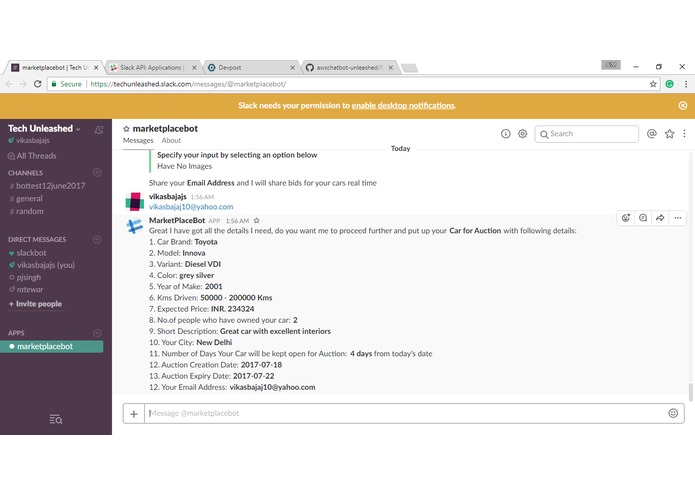Open starred items in header
Screen dimensions: 695x494
669,134
